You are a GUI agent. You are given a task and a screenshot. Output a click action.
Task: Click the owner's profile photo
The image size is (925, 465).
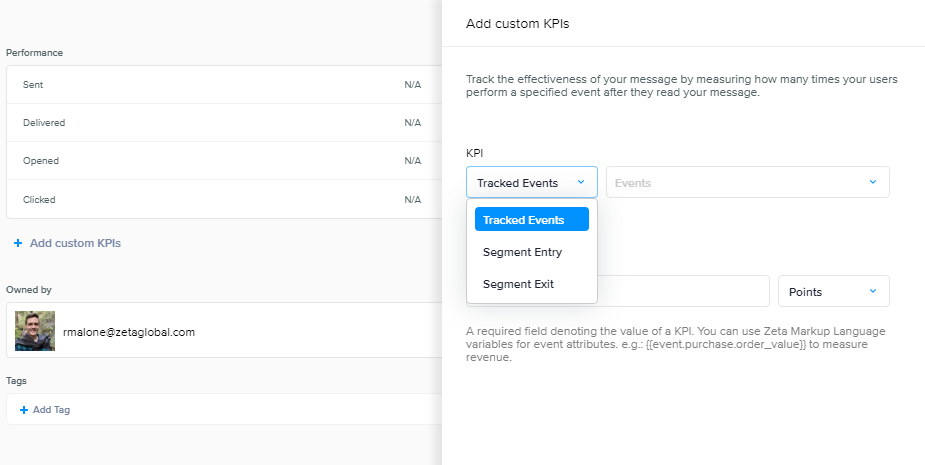point(35,331)
